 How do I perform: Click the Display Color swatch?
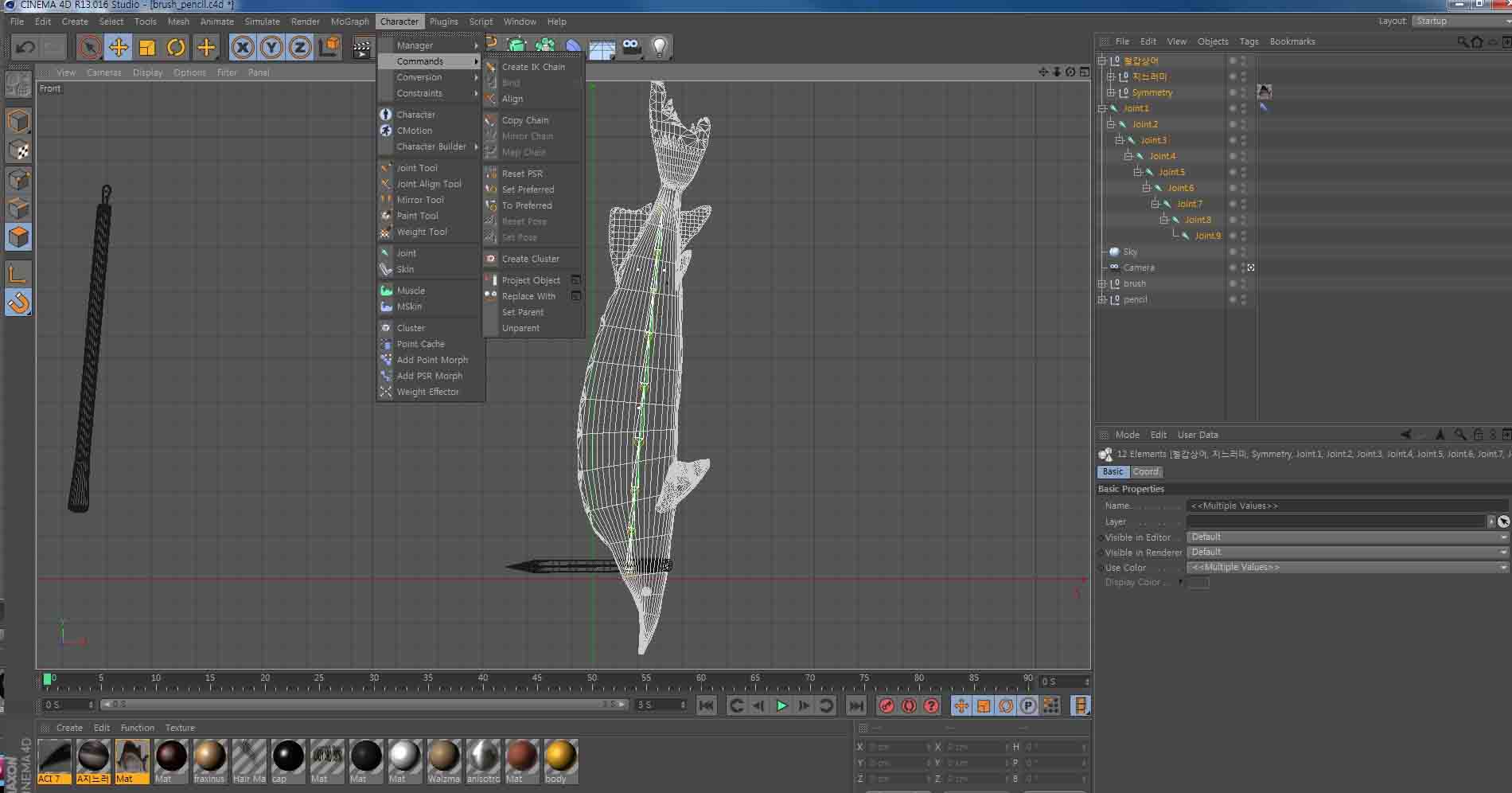click(1198, 583)
